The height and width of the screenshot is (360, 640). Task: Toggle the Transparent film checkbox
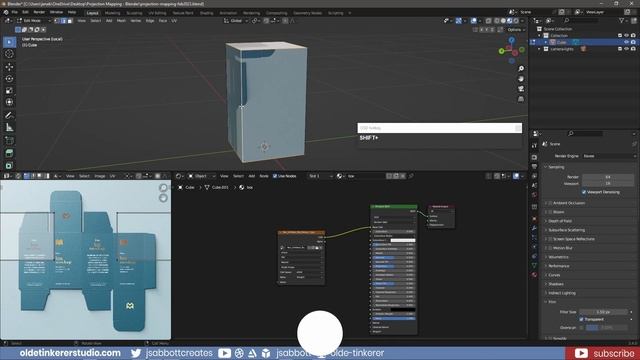pyautogui.click(x=581, y=319)
